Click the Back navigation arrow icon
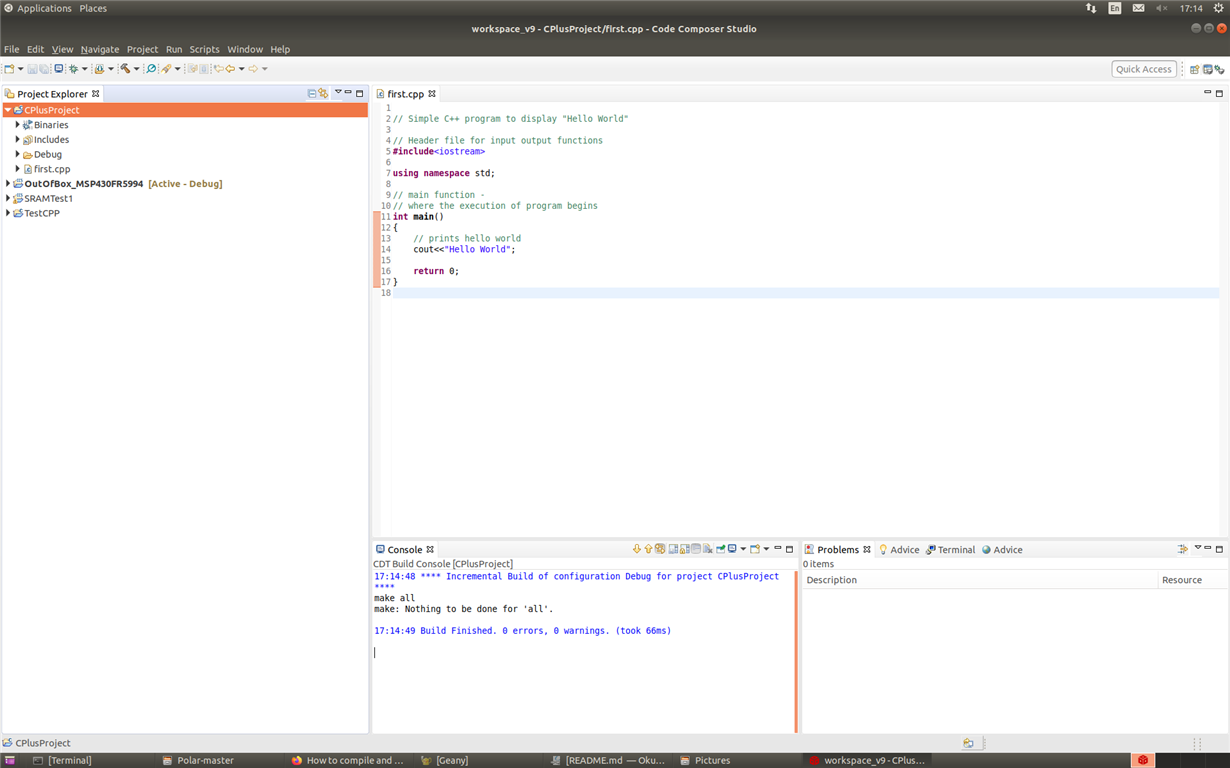This screenshot has width=1230, height=768. (x=230, y=69)
